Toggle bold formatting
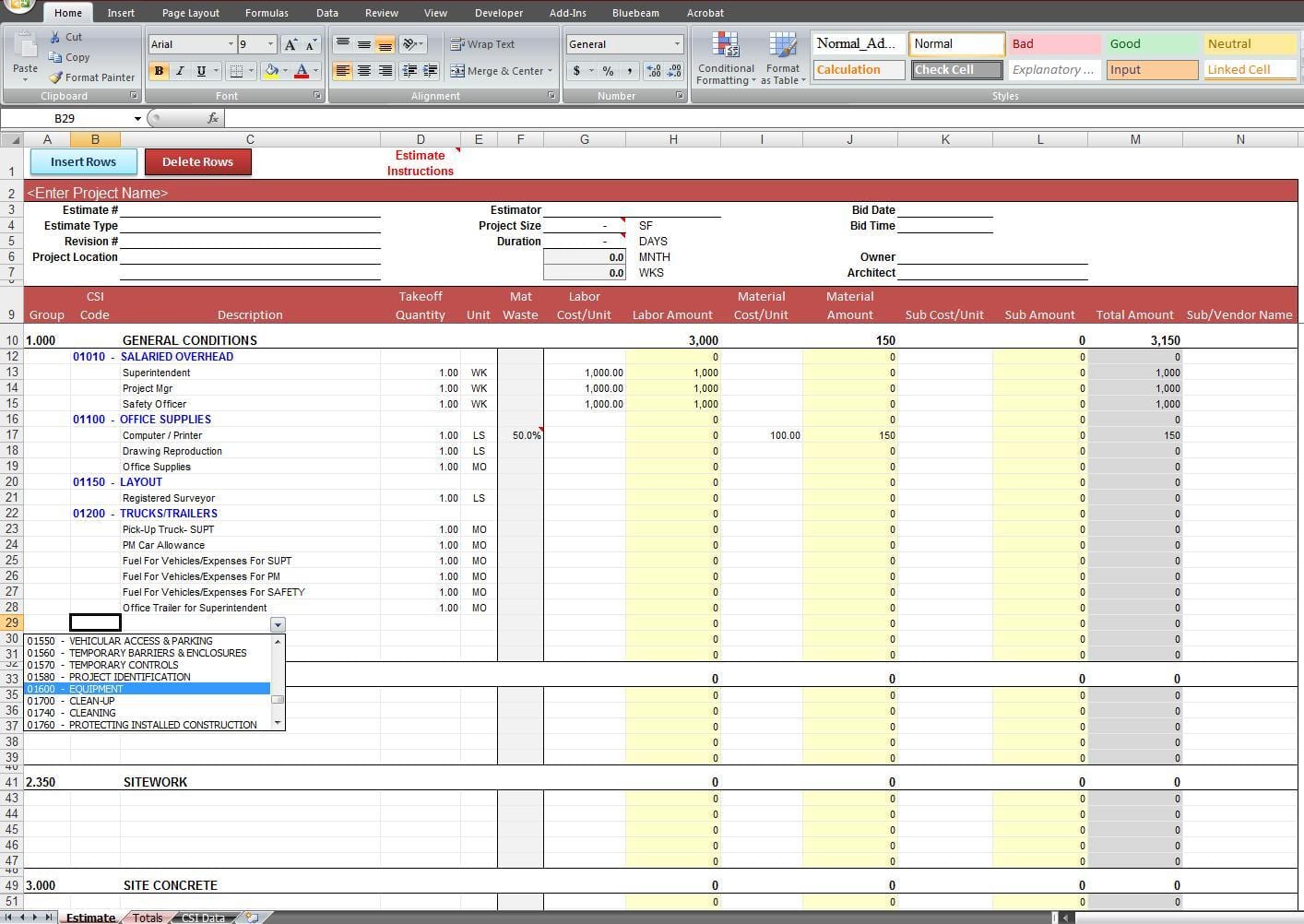1304x924 pixels. point(160,71)
